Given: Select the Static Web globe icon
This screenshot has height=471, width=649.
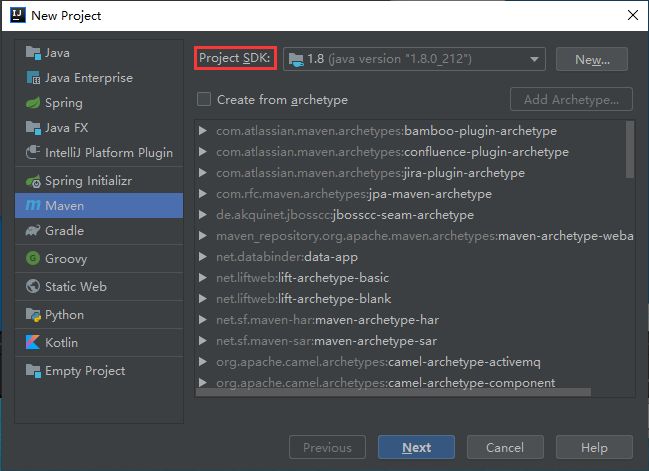Looking at the screenshot, I should click(33, 286).
